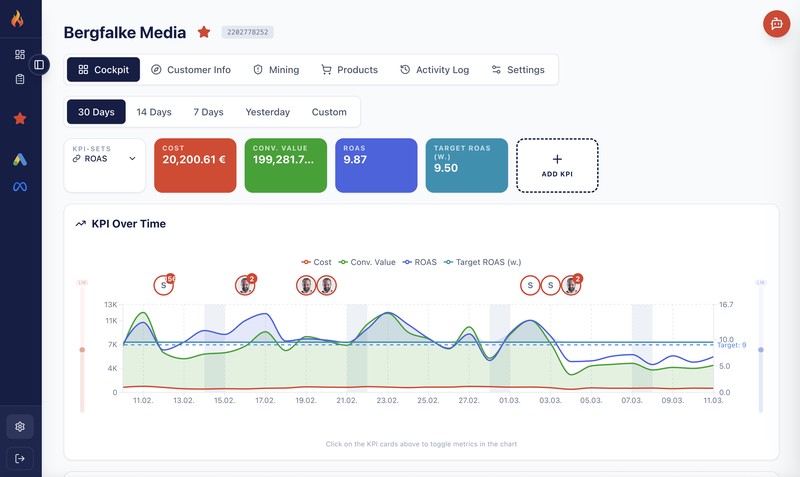Open Google Ads from the sidebar
This screenshot has height=477, width=800.
click(x=20, y=159)
